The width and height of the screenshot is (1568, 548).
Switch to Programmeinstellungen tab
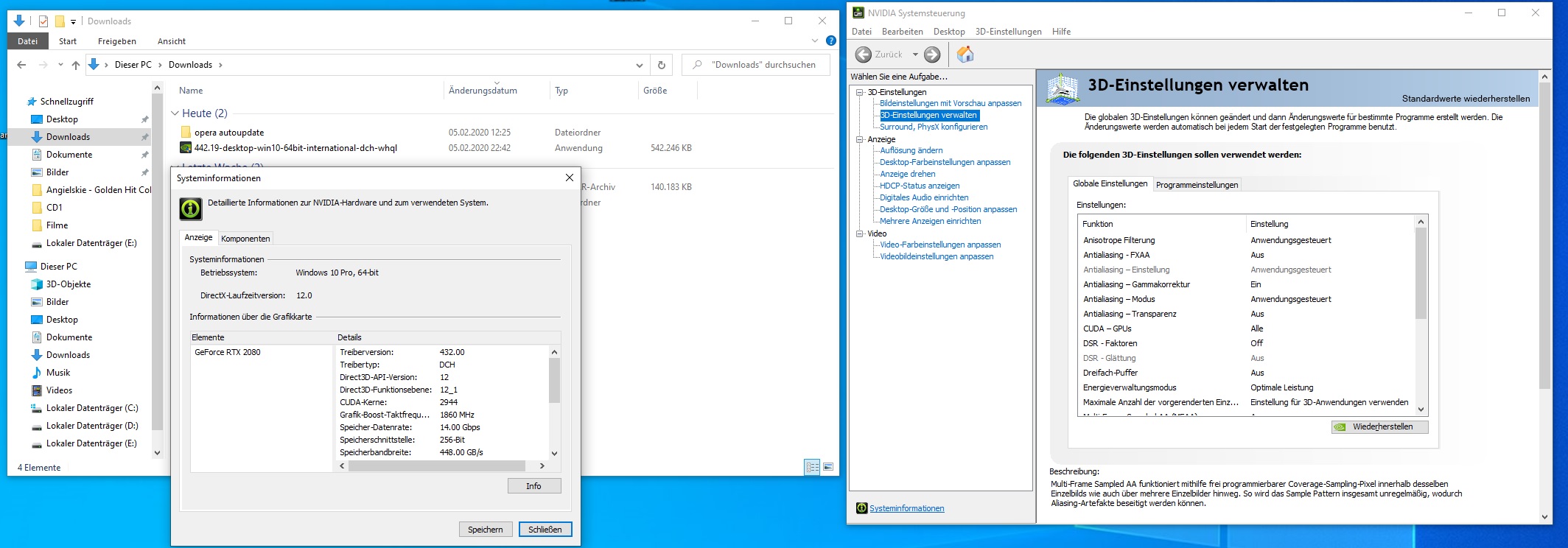pos(1197,185)
